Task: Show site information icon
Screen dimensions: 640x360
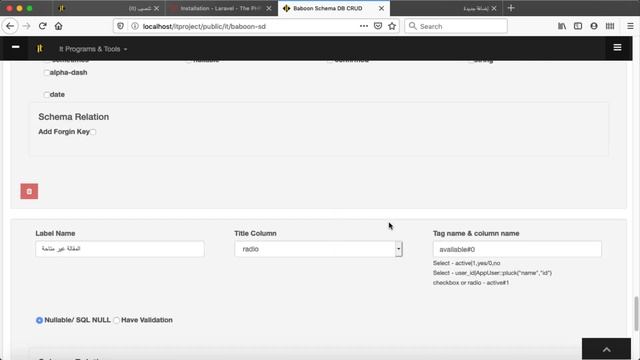Action: point(135,26)
